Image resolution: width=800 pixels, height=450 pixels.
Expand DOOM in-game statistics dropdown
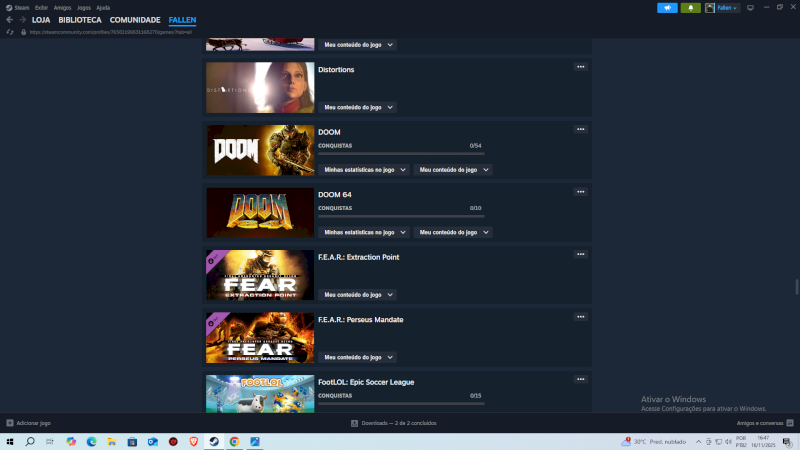(364, 169)
